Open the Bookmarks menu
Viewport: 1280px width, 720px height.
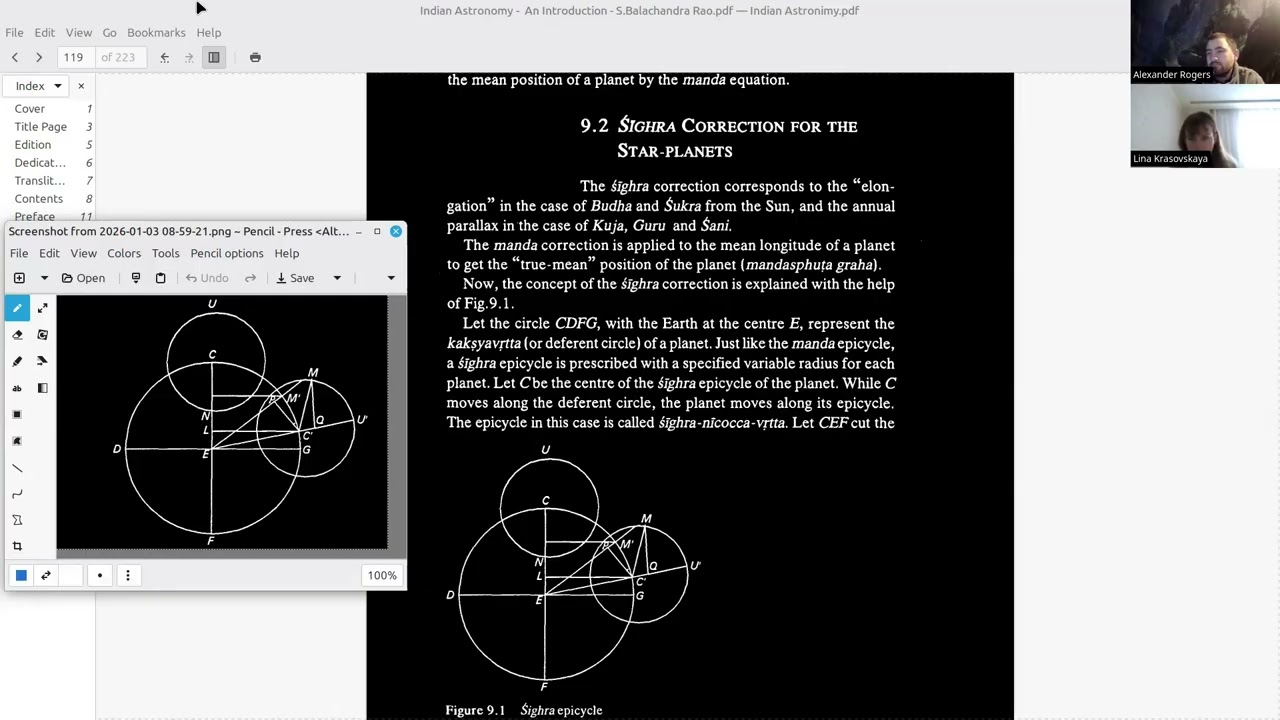156,32
